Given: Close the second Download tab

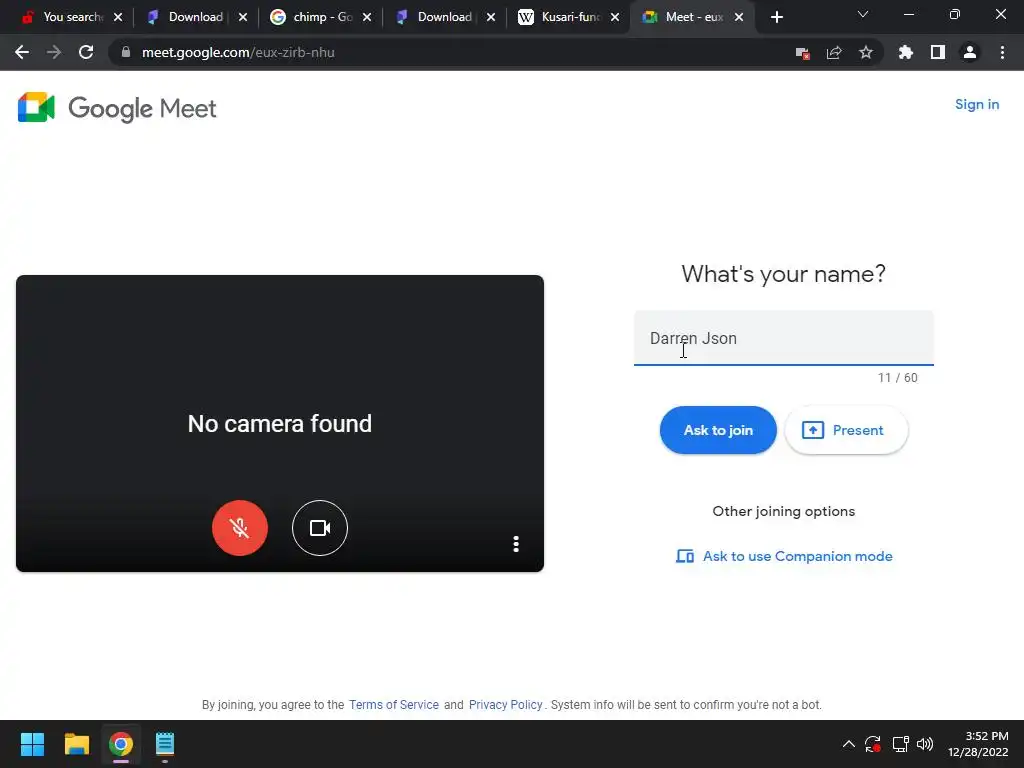Looking at the screenshot, I should coord(490,17).
